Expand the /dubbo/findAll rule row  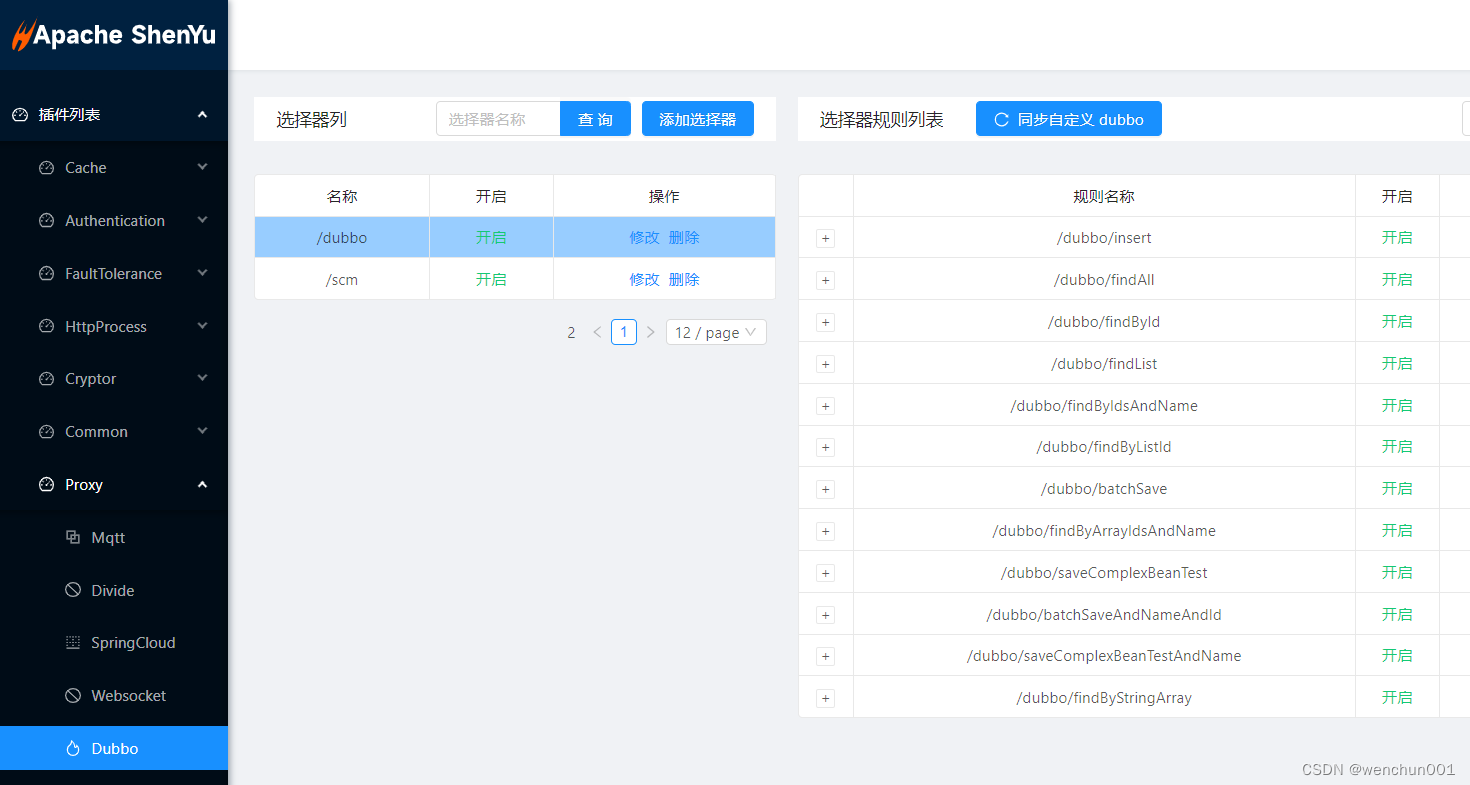tap(825, 280)
